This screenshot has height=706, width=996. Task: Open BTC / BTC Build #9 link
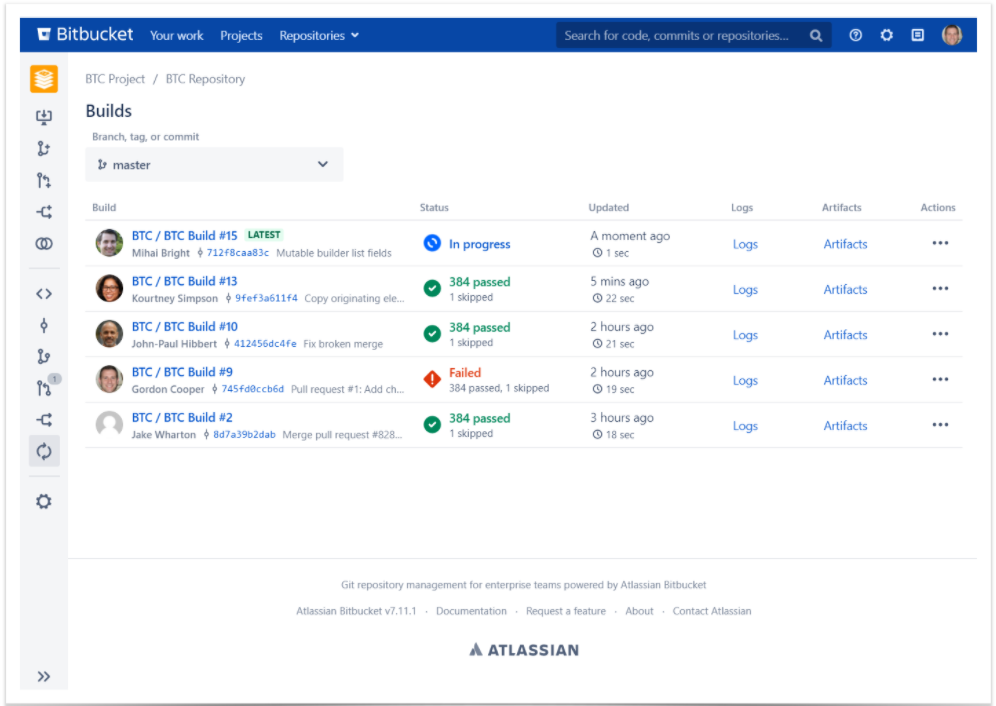point(182,372)
